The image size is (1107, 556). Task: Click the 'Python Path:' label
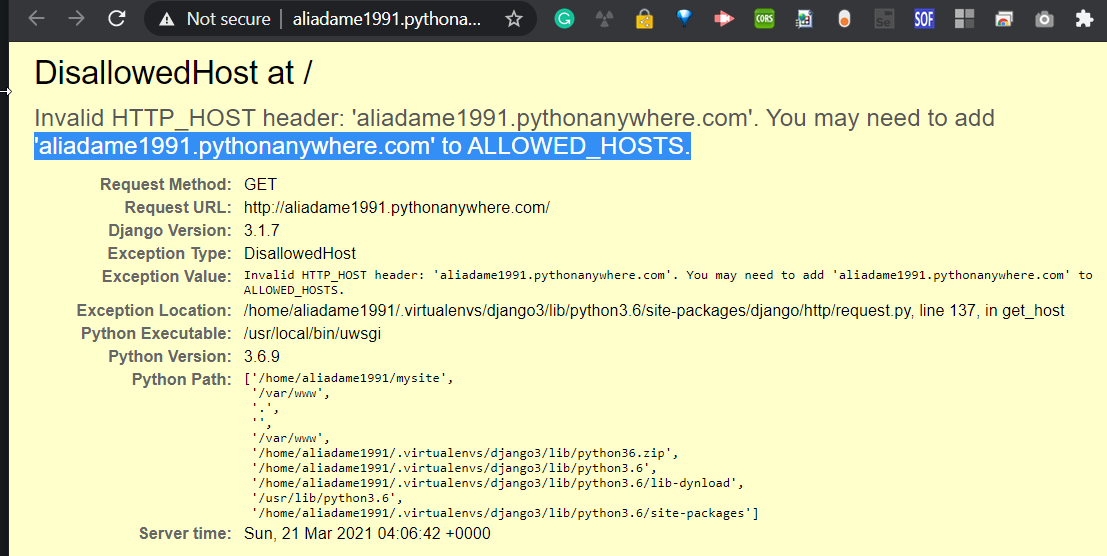181,380
